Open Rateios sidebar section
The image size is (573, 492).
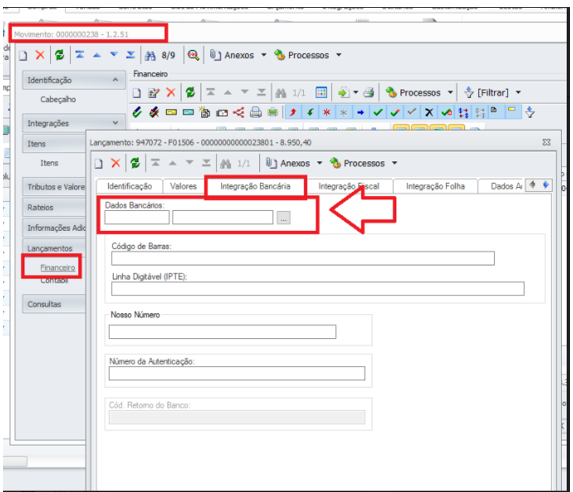tap(55, 207)
